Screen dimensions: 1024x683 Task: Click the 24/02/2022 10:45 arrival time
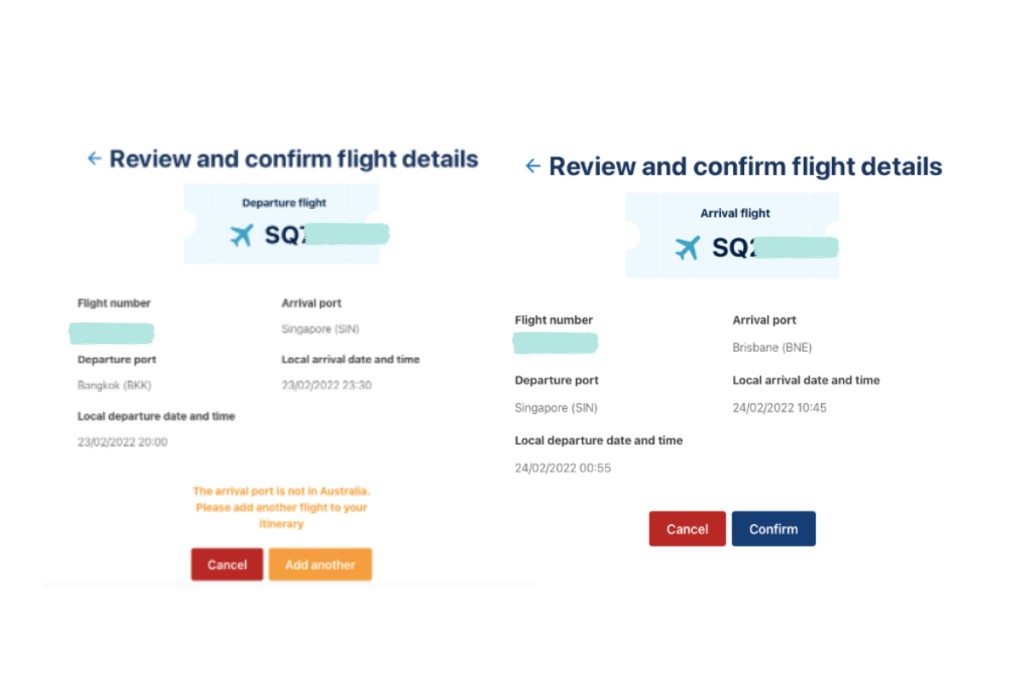pyautogui.click(x=779, y=408)
